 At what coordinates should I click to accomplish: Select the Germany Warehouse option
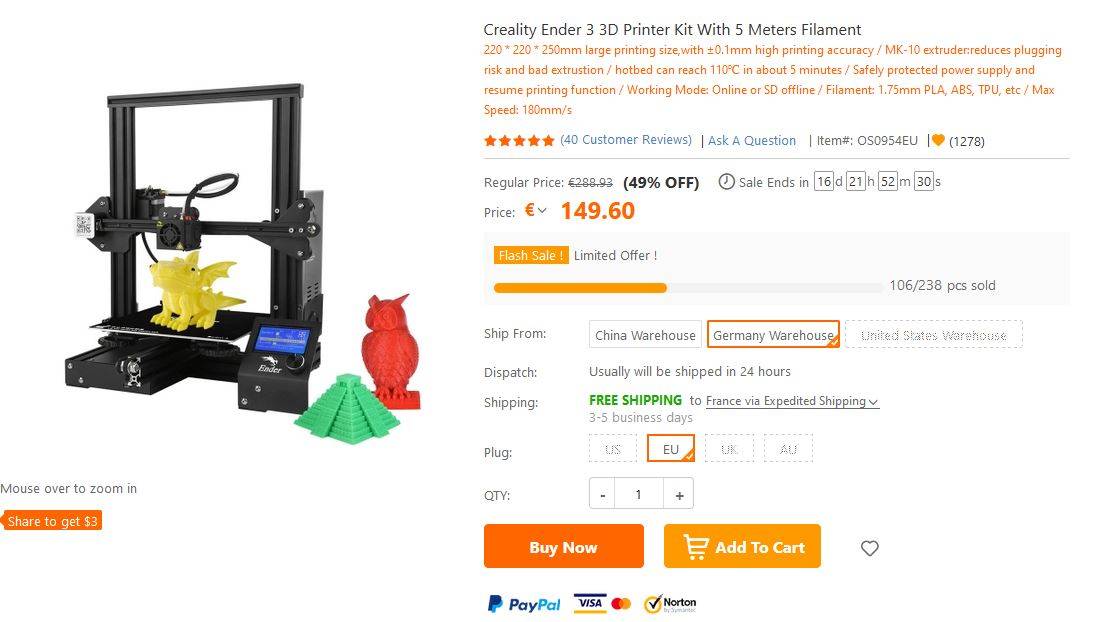point(773,334)
